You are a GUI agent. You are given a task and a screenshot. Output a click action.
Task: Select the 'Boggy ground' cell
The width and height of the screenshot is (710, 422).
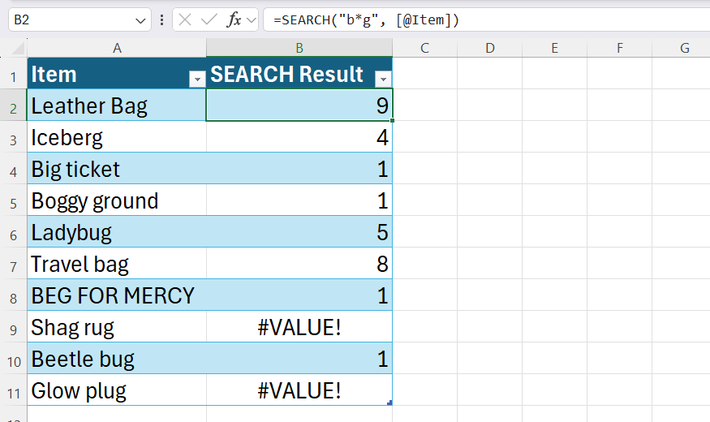pos(117,200)
